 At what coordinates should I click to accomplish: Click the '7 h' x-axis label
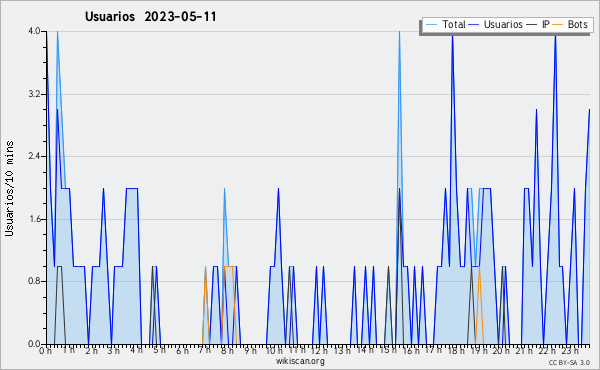coord(205,350)
